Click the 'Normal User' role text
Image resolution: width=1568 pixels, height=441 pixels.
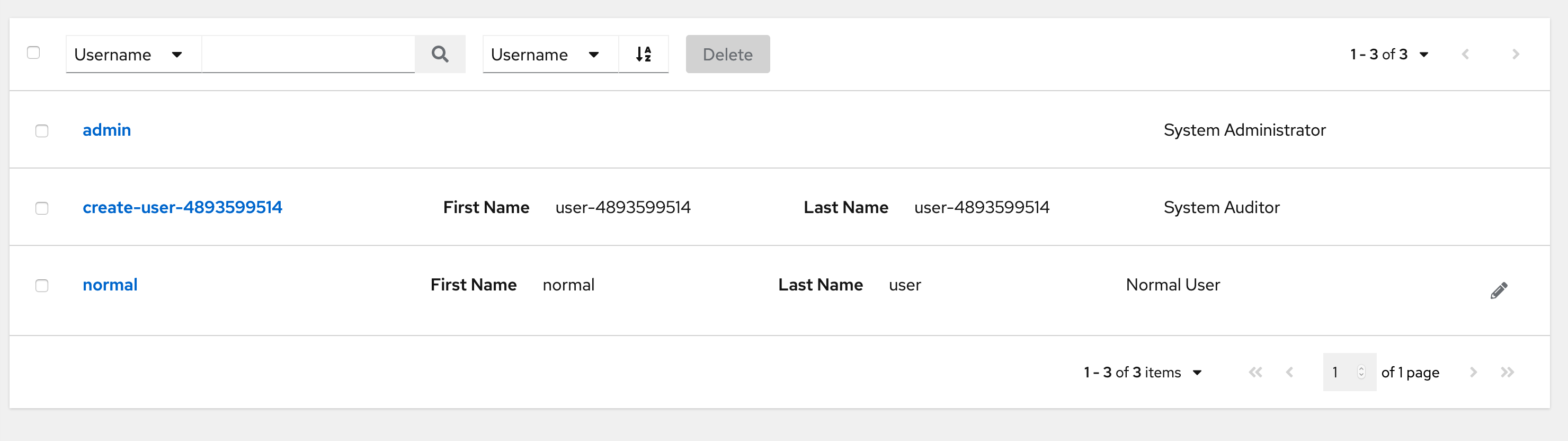pyautogui.click(x=1173, y=285)
